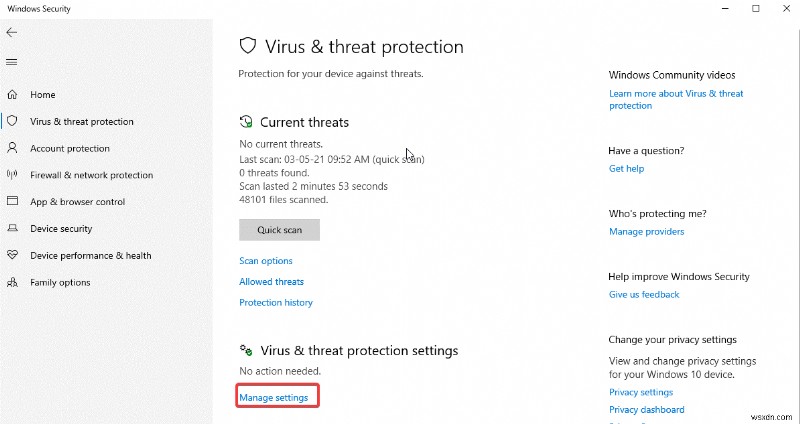
Task: Click the Virus & threat protection shield icon
Action: coord(12,121)
